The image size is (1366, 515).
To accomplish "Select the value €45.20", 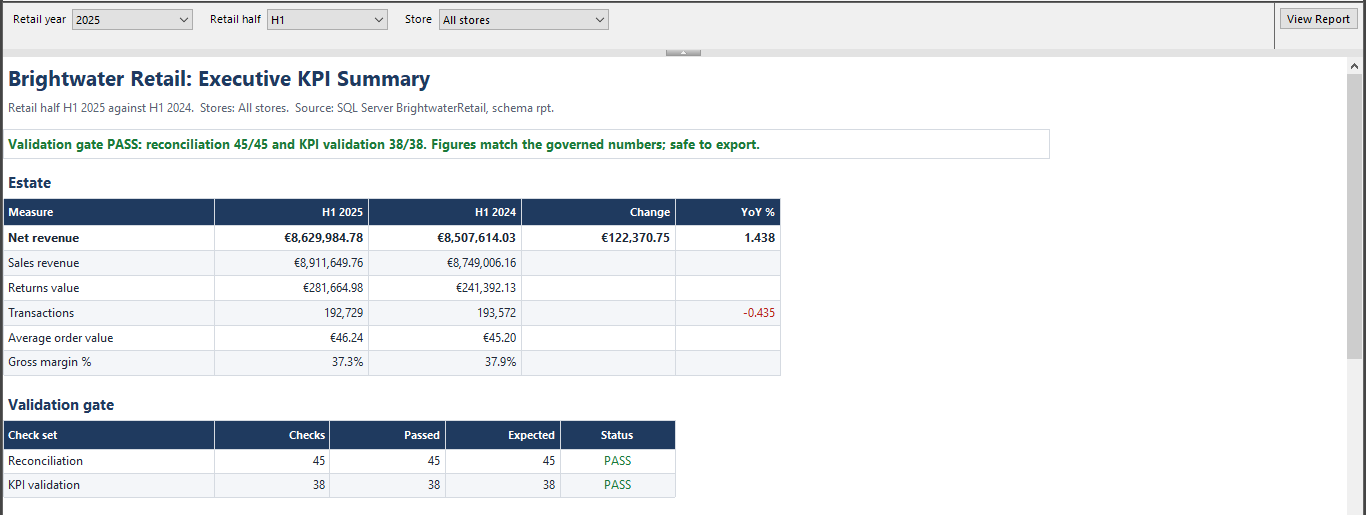I will 500,338.
